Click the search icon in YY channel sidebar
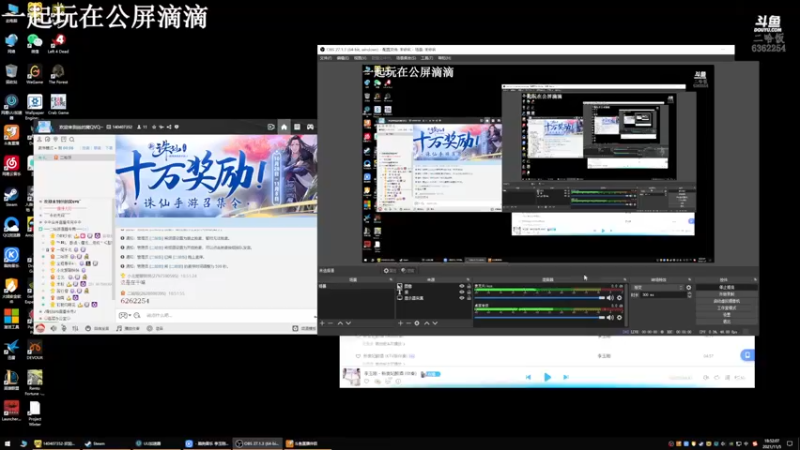The height and width of the screenshot is (450, 800). click(72, 139)
